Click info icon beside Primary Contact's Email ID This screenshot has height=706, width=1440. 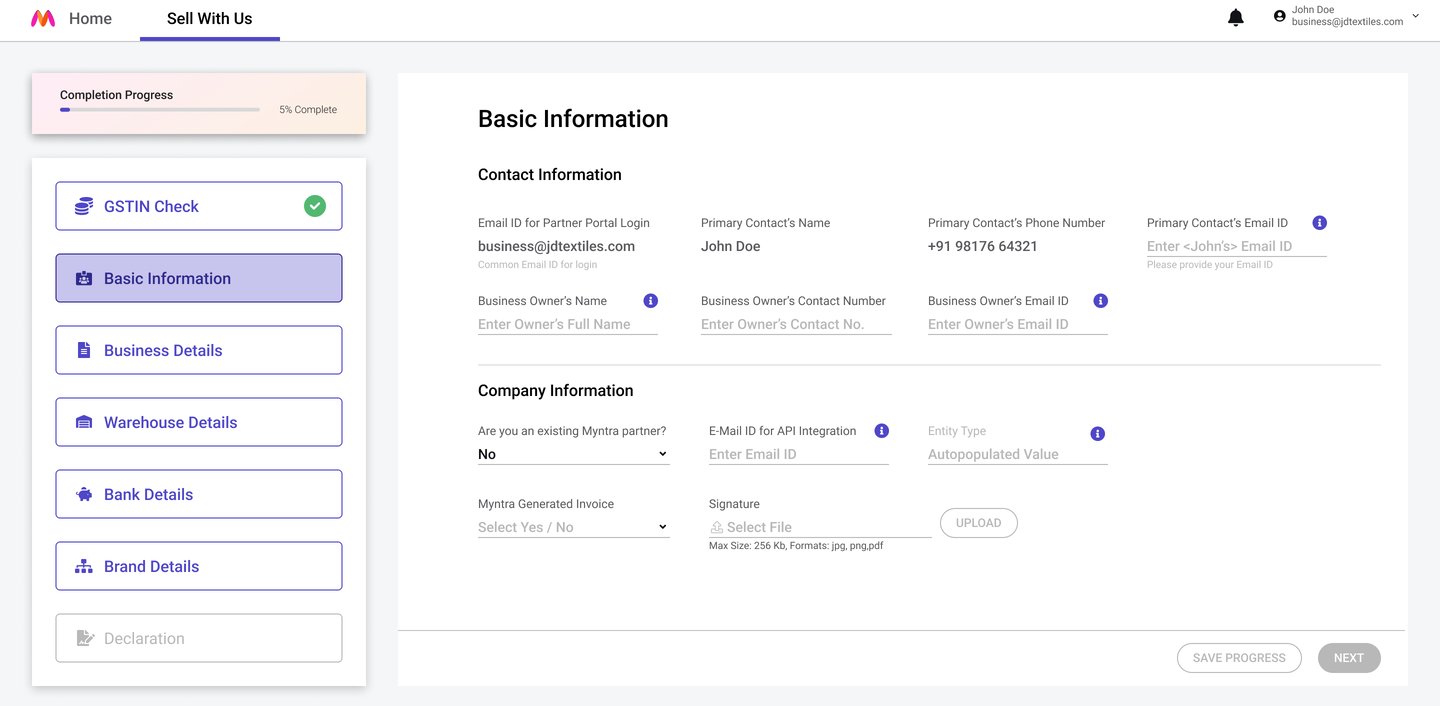pyautogui.click(x=1319, y=223)
